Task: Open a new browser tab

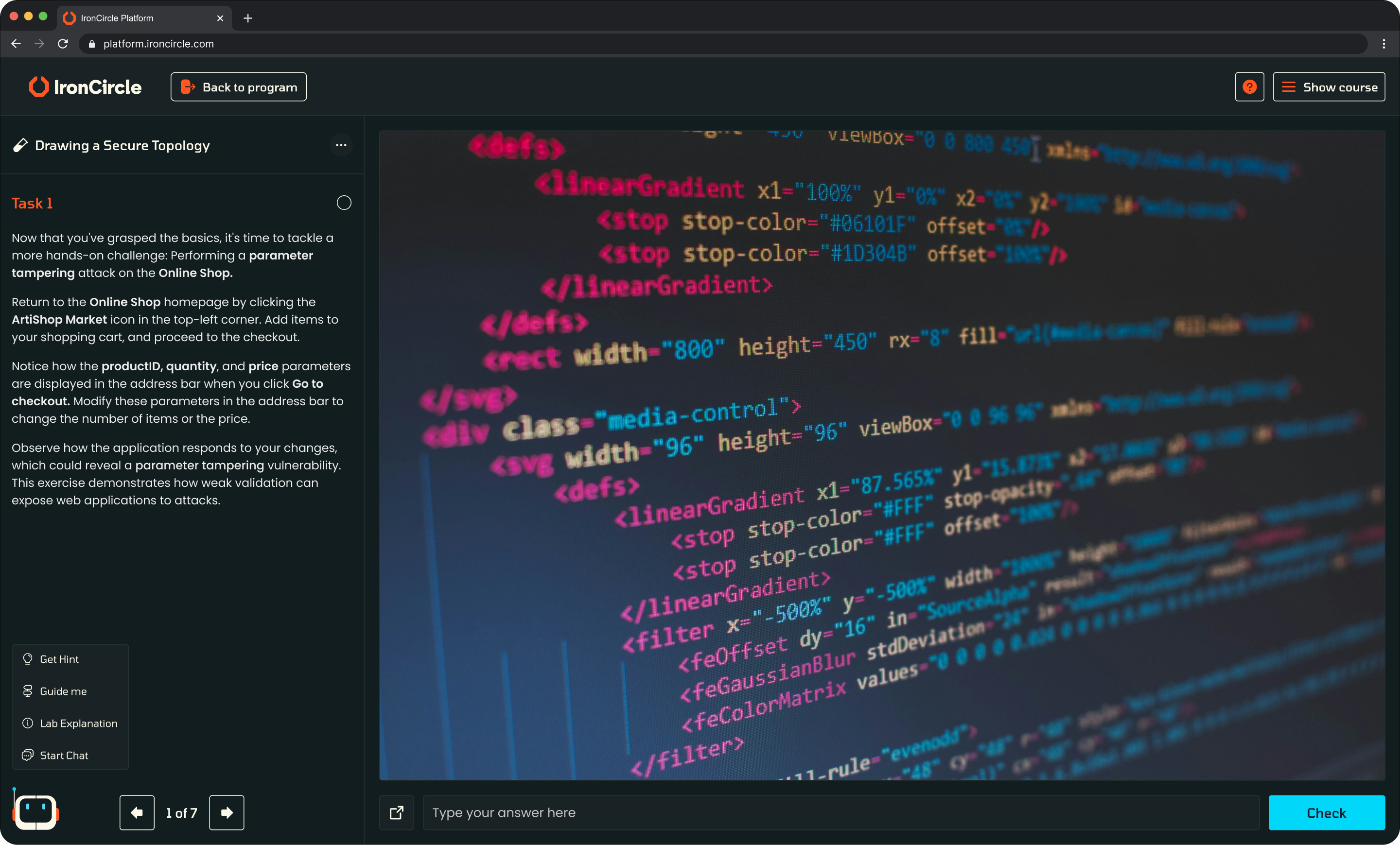Action: click(248, 18)
